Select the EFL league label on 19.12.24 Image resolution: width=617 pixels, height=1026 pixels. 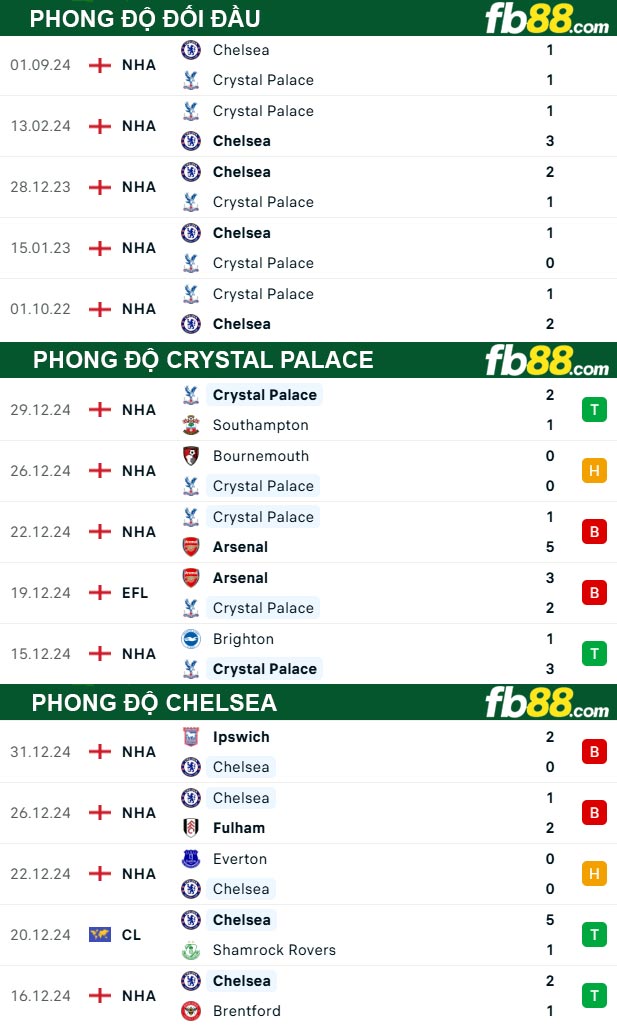pyautogui.click(x=135, y=593)
